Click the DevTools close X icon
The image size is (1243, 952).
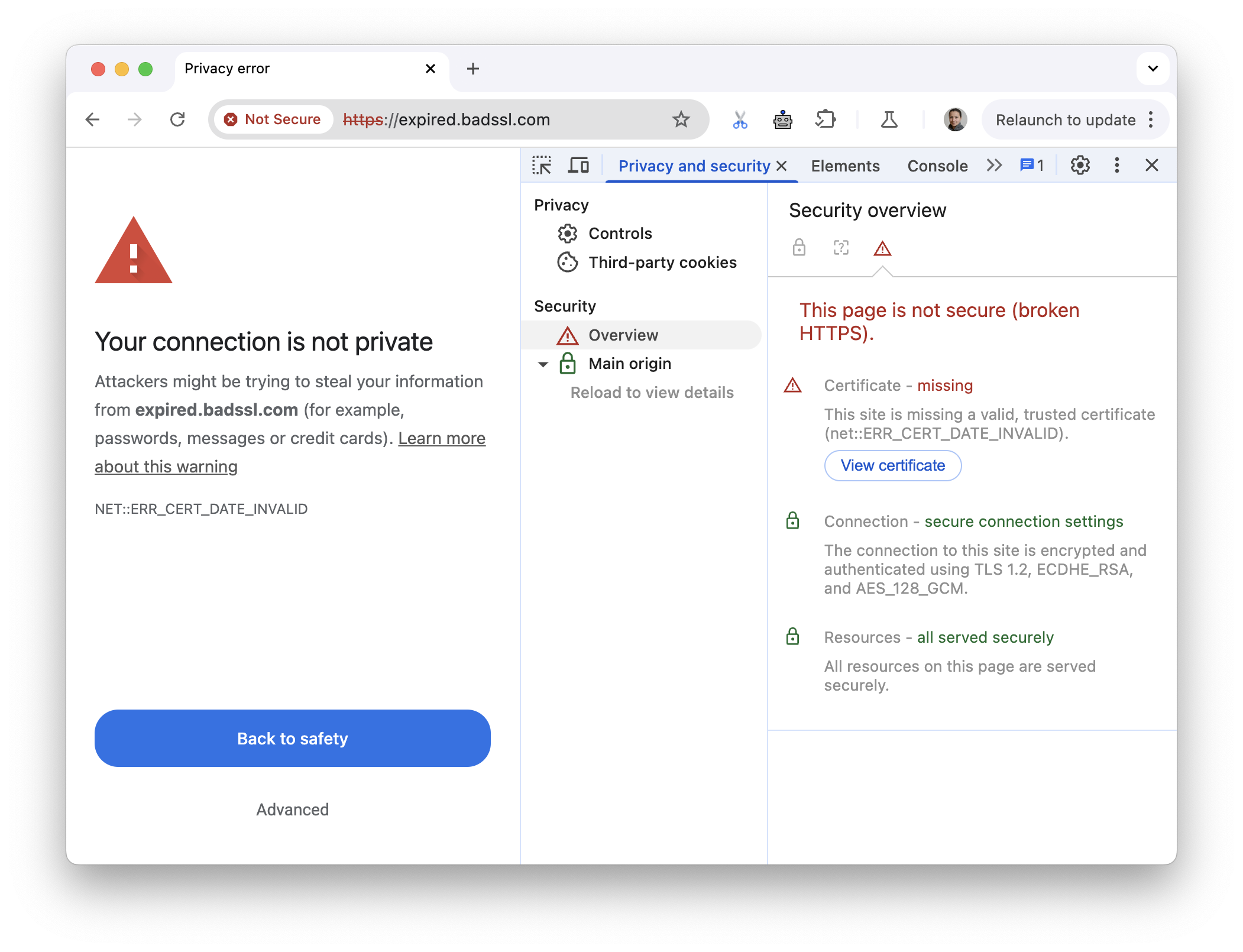point(1151,164)
